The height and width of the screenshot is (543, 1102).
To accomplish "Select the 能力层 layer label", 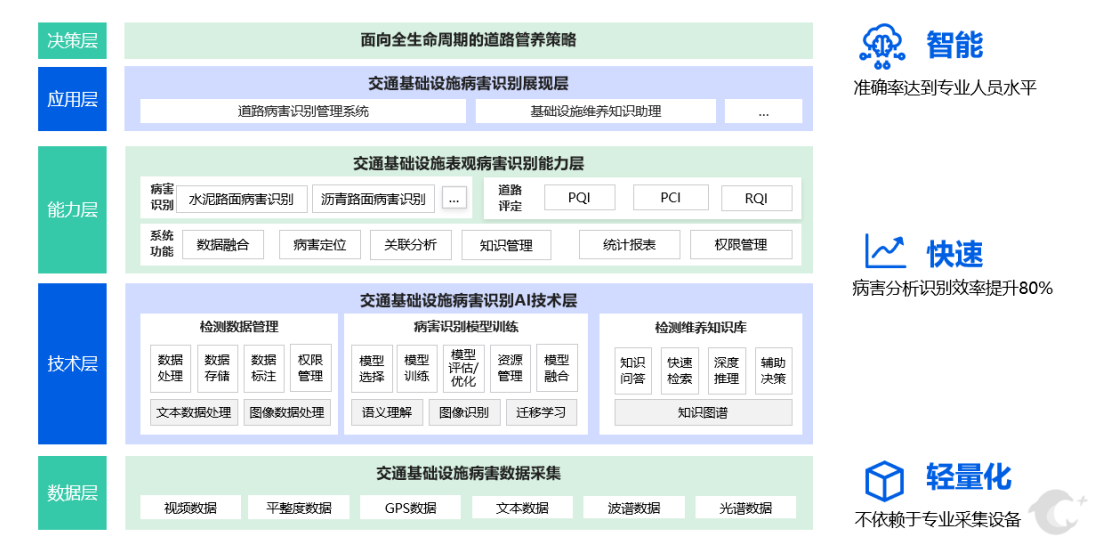I will point(72,209).
